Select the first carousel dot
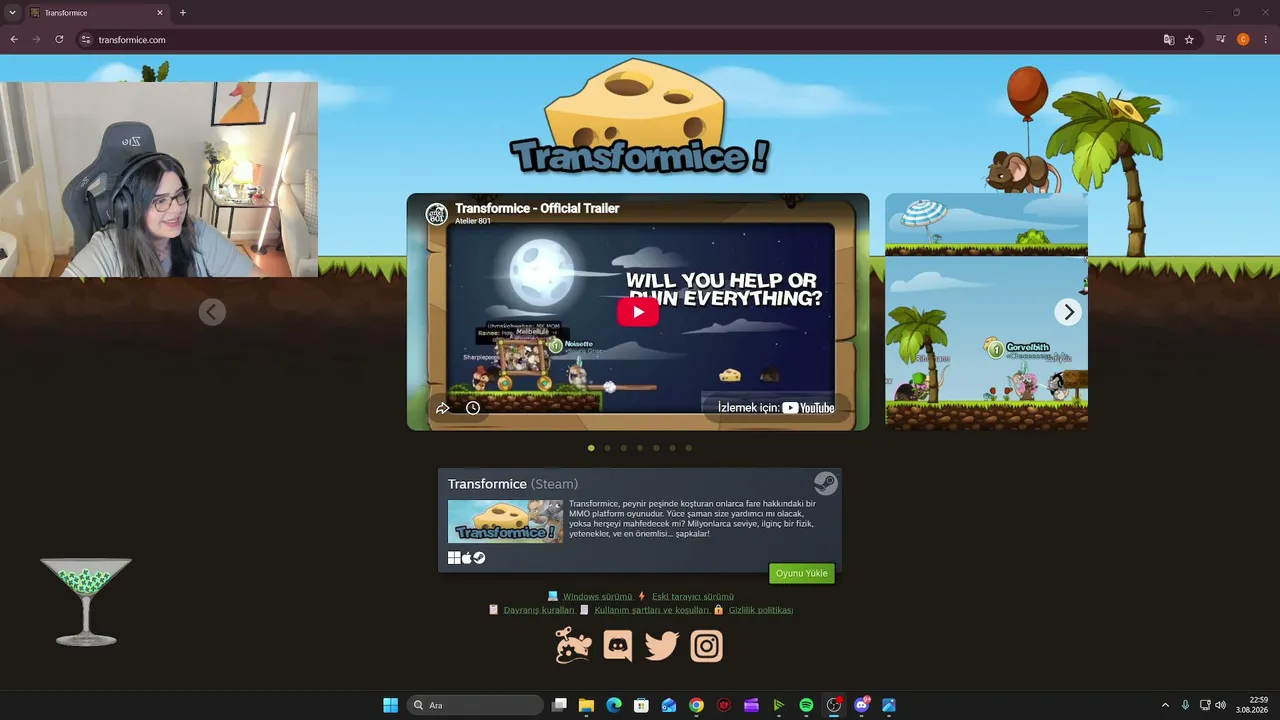 click(x=591, y=448)
